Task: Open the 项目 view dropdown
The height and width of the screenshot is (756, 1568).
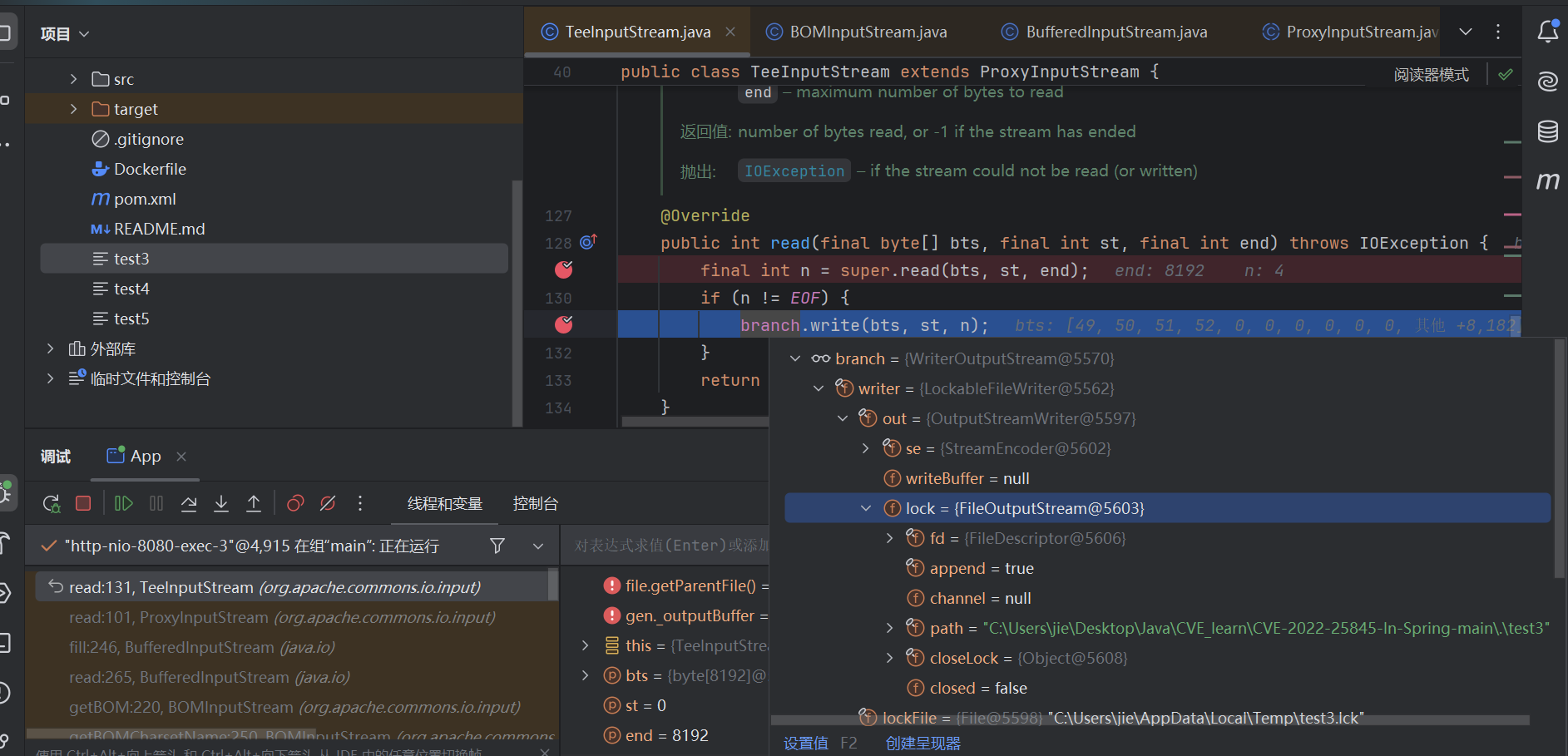Action: pos(65,33)
